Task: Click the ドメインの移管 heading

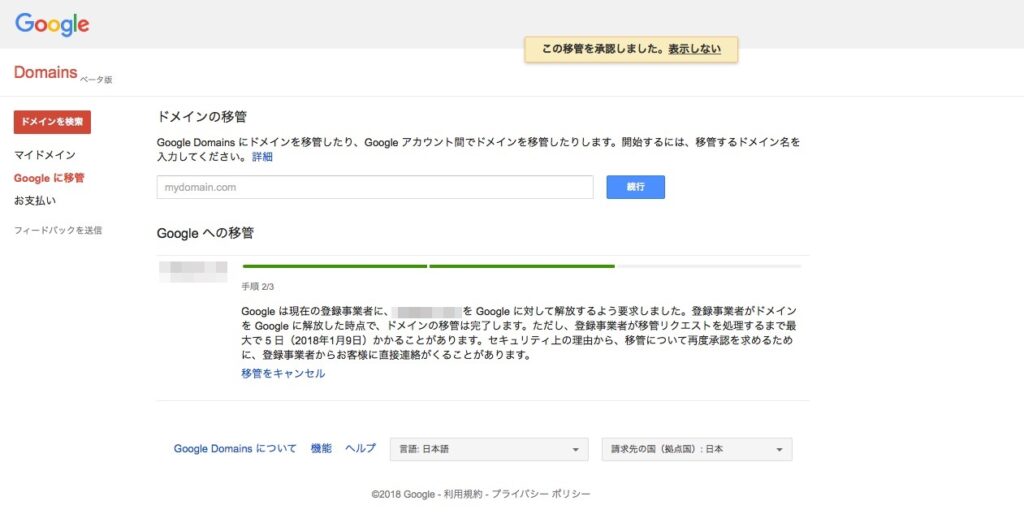Action: (202, 118)
